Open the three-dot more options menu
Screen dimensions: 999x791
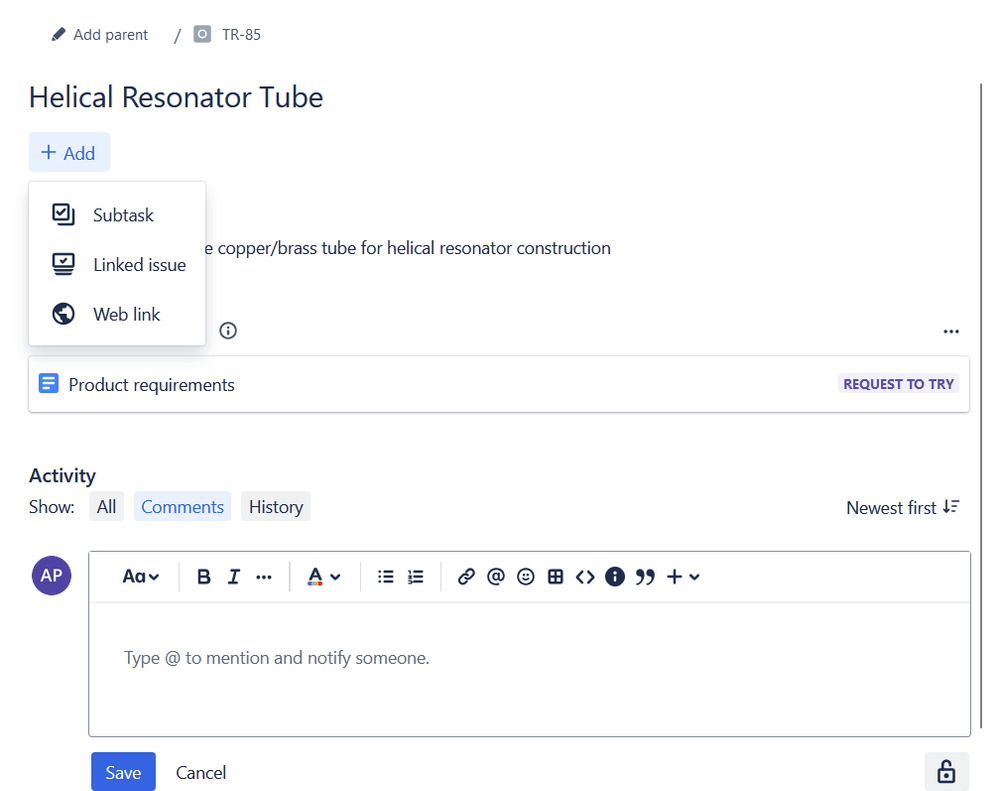(951, 331)
